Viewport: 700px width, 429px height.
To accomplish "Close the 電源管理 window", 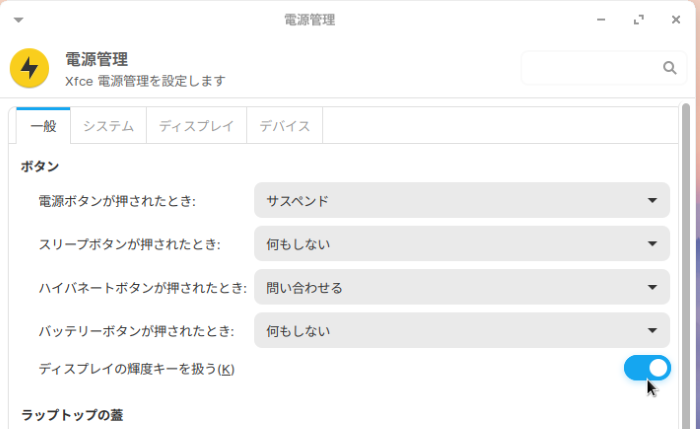I will [676, 19].
